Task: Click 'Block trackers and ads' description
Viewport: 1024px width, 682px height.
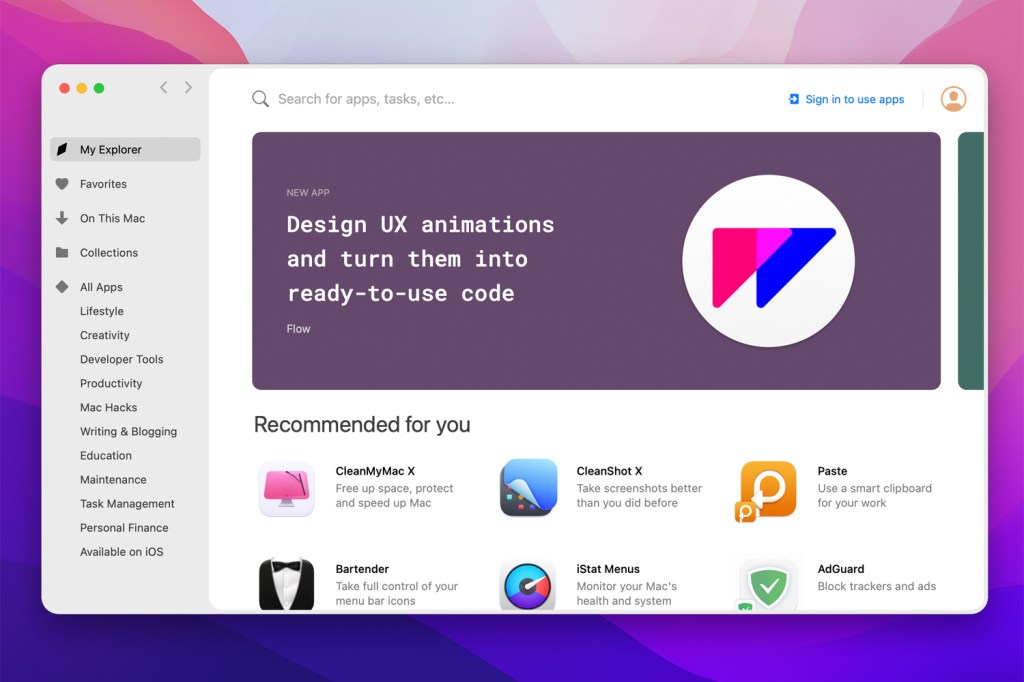Action: pos(876,586)
